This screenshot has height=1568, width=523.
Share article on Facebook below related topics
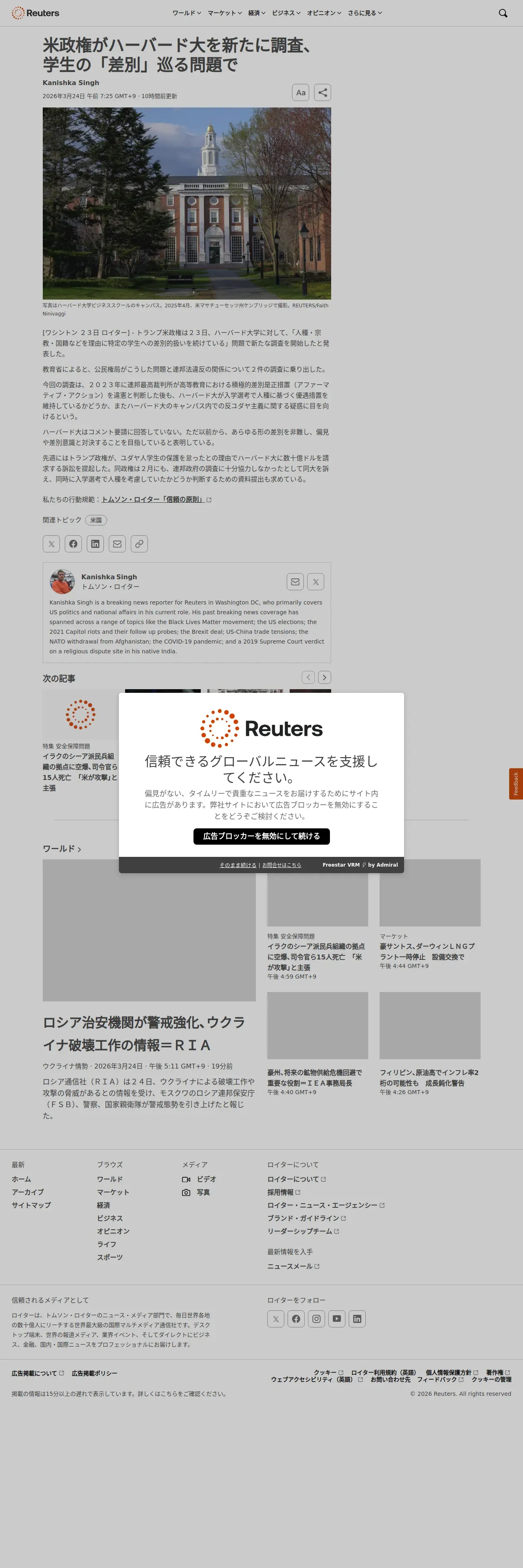[73, 543]
